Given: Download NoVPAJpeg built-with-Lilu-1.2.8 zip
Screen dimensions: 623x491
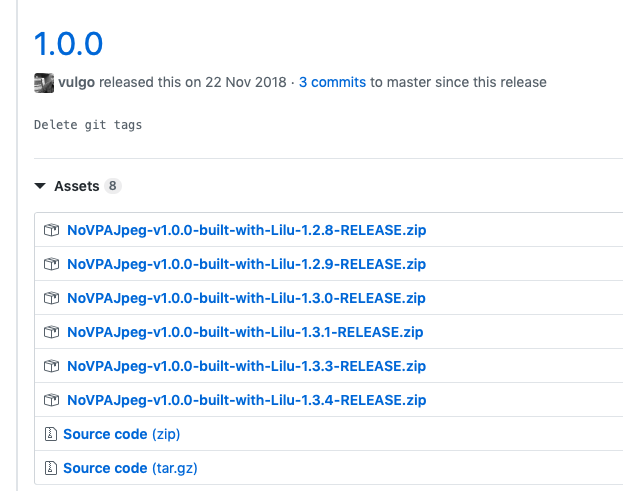Looking at the screenshot, I should pos(246,230).
